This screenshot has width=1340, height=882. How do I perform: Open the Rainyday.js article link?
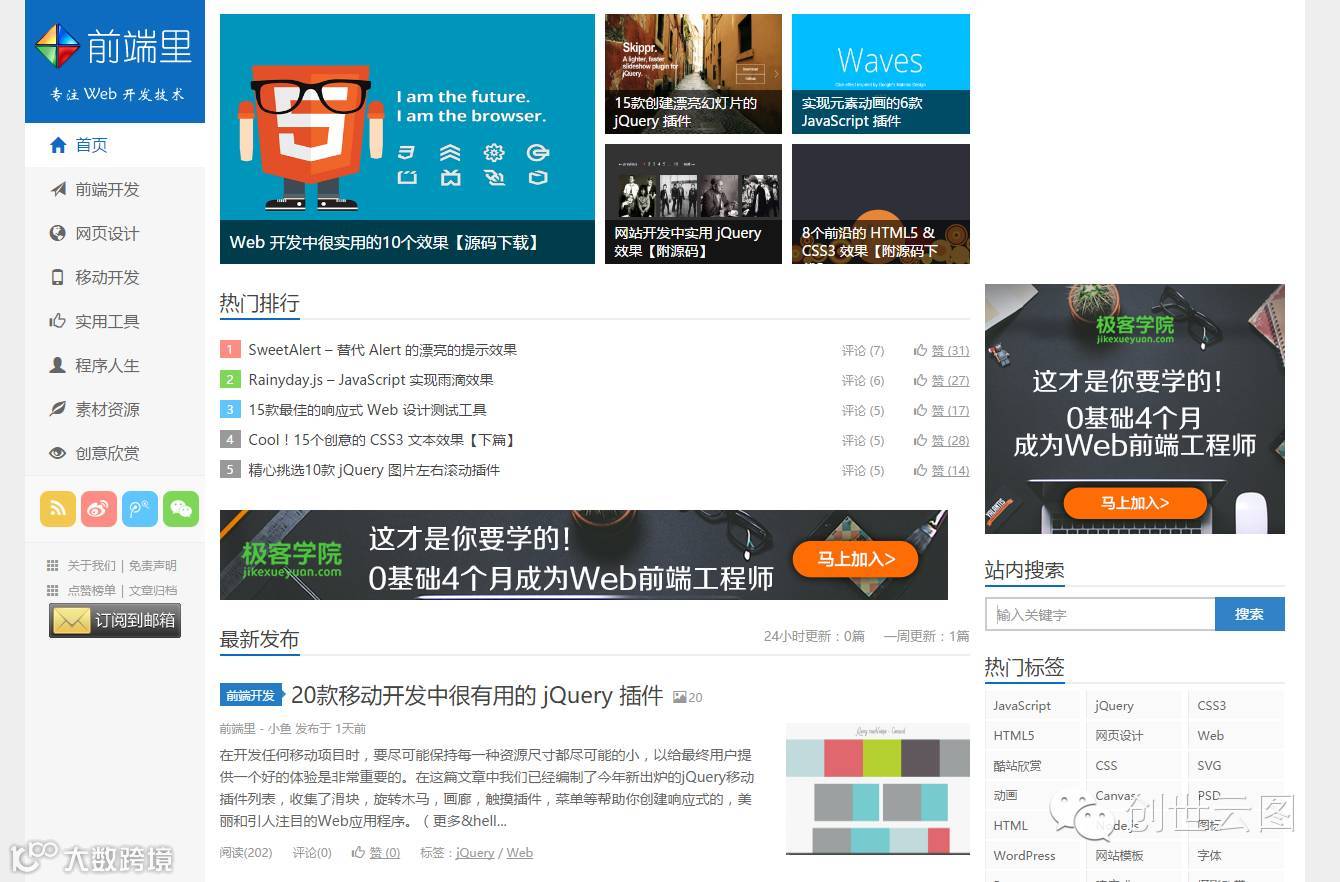click(371, 380)
